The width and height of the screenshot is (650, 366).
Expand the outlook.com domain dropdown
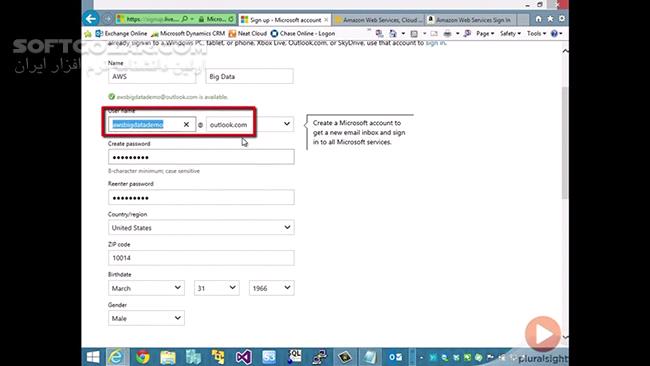point(250,124)
